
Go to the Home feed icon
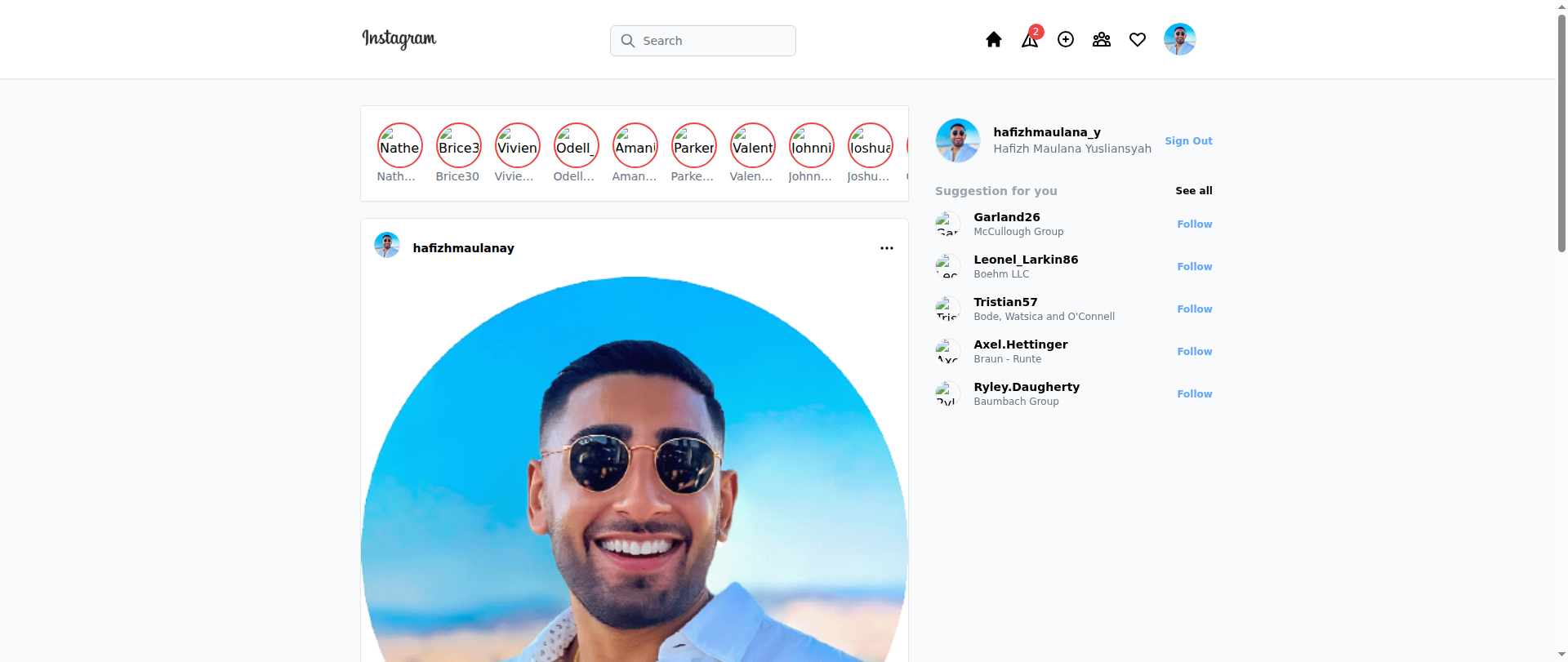[x=993, y=40]
